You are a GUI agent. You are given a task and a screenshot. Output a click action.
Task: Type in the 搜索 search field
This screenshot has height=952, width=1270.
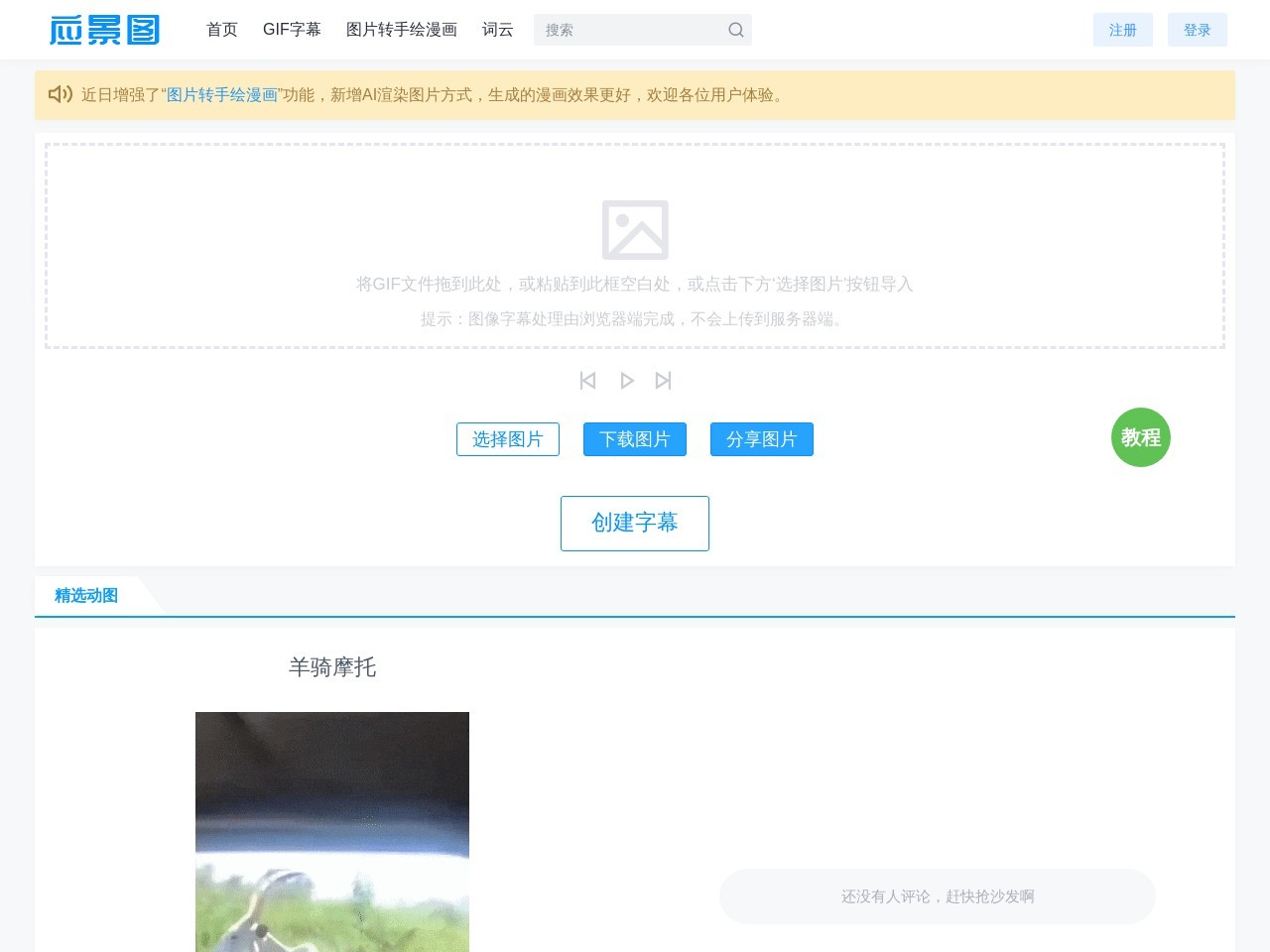630,30
